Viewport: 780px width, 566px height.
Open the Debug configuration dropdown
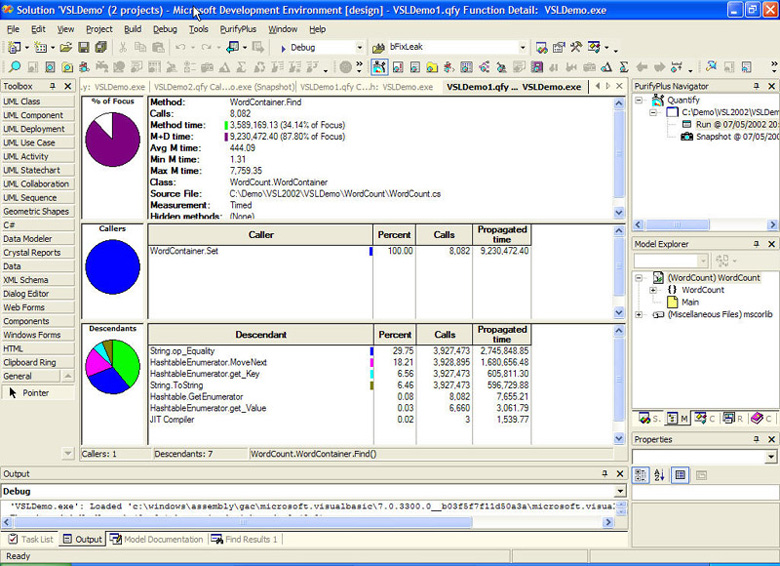(359, 48)
